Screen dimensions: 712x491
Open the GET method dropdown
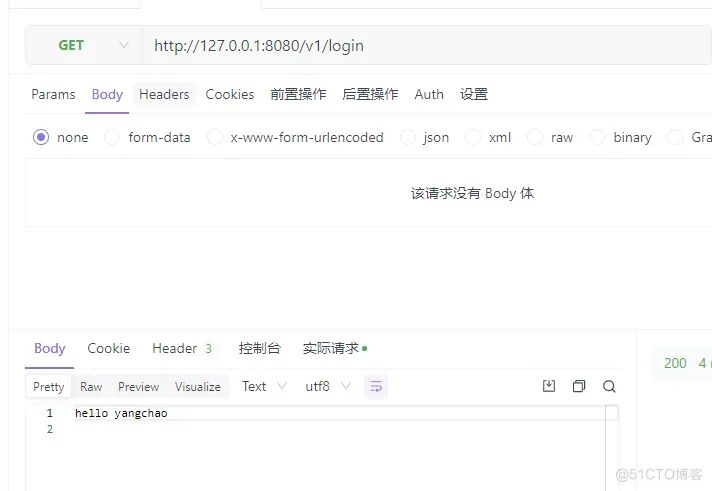(x=84, y=45)
